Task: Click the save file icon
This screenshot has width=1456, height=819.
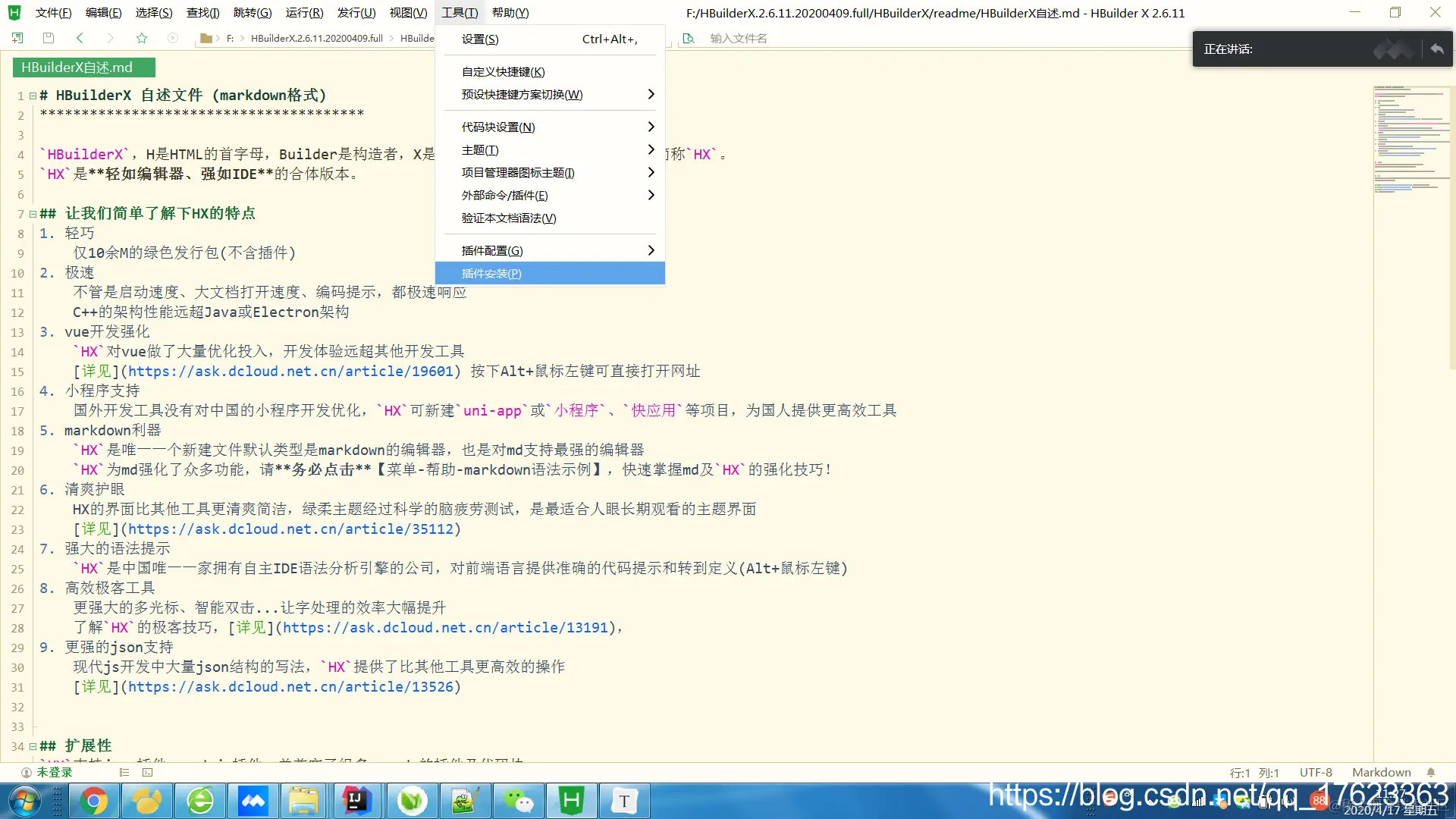Action: click(48, 38)
